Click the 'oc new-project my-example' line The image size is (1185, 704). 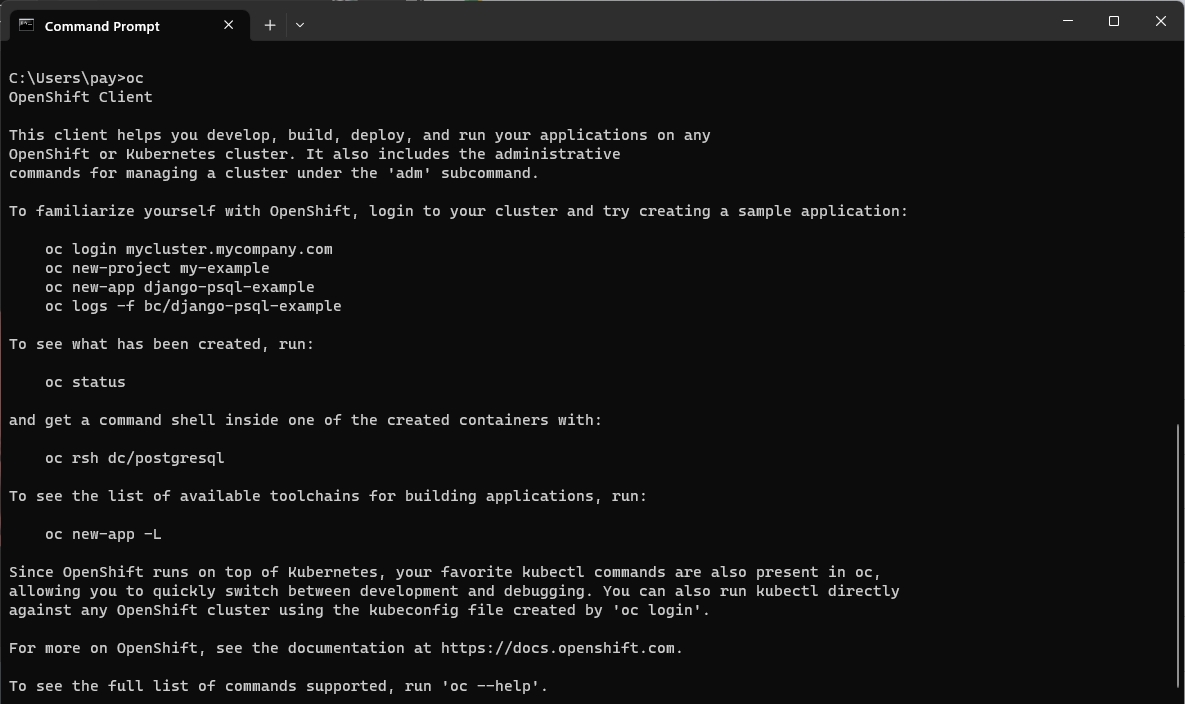[x=157, y=268]
